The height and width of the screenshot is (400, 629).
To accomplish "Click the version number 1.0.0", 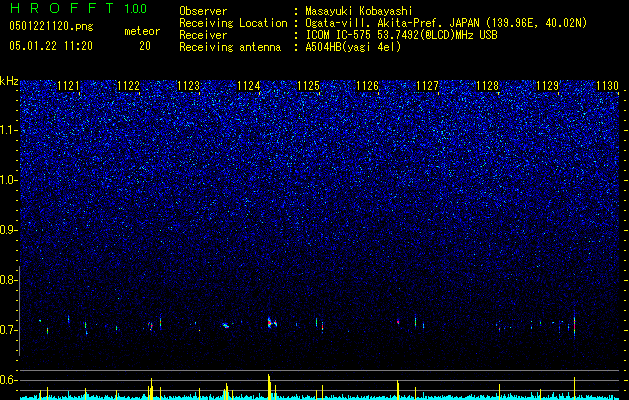I will pos(135,8).
